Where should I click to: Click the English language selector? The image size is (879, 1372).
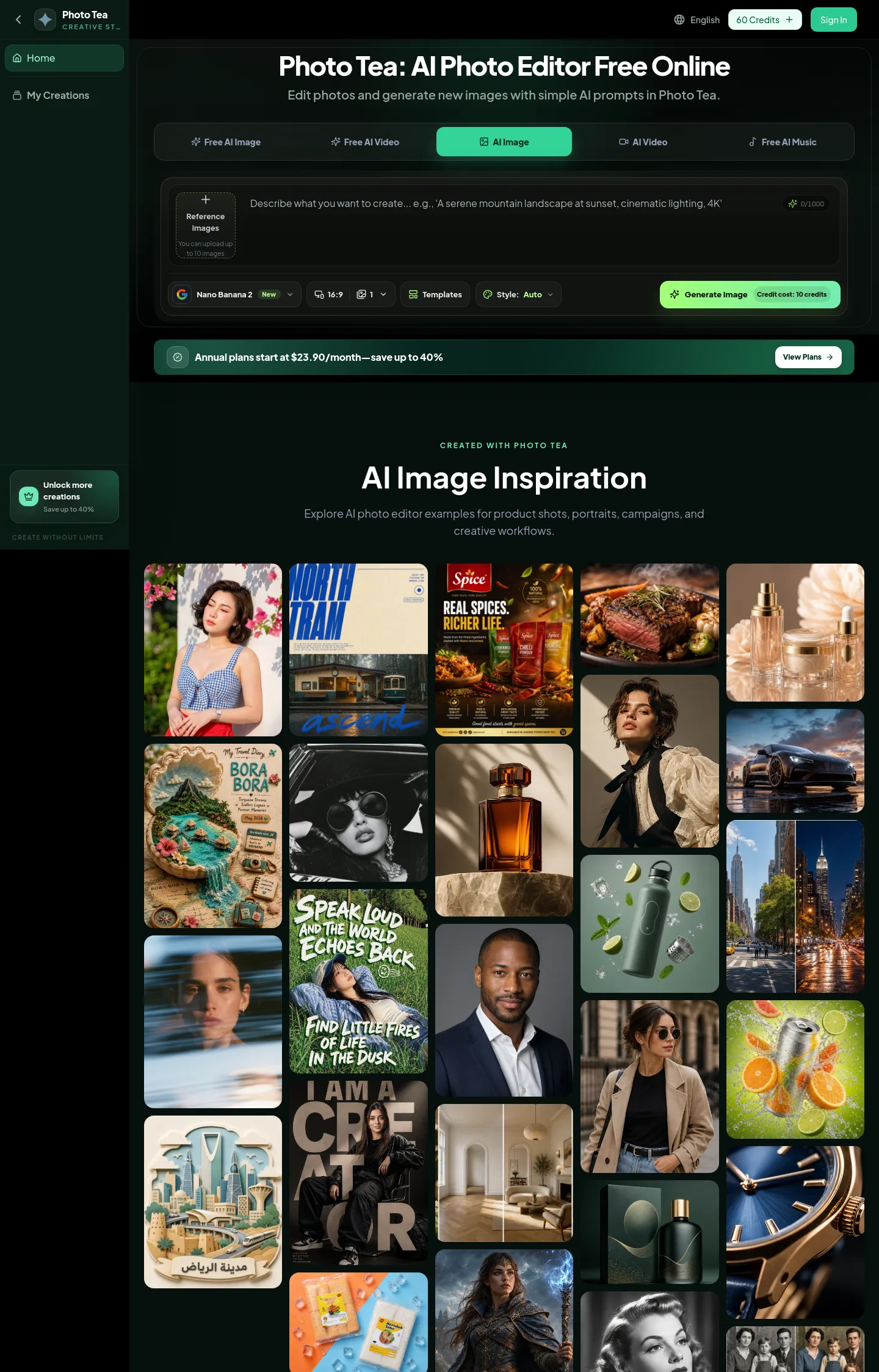coord(696,20)
